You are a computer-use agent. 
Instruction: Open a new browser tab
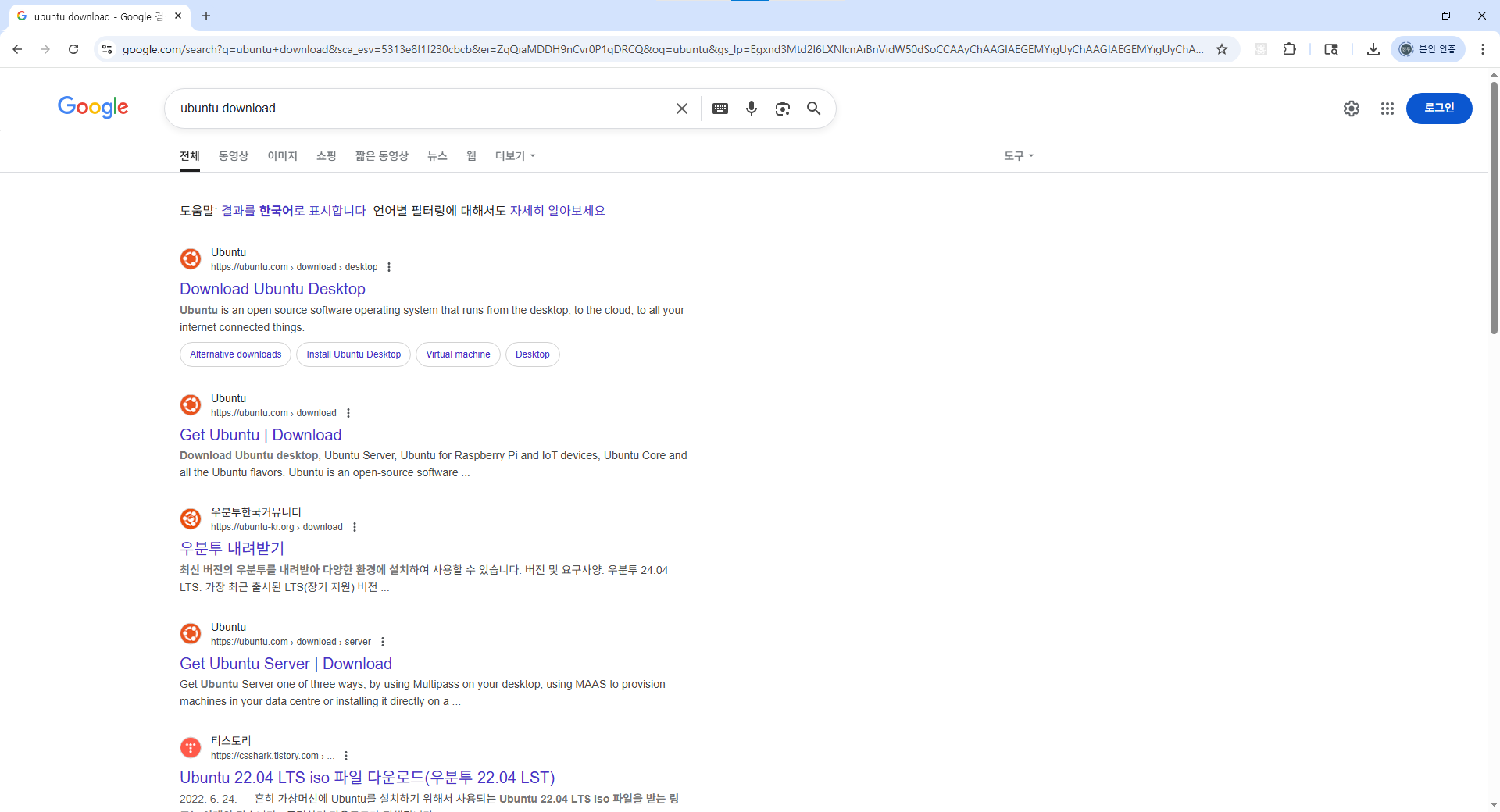coord(206,16)
